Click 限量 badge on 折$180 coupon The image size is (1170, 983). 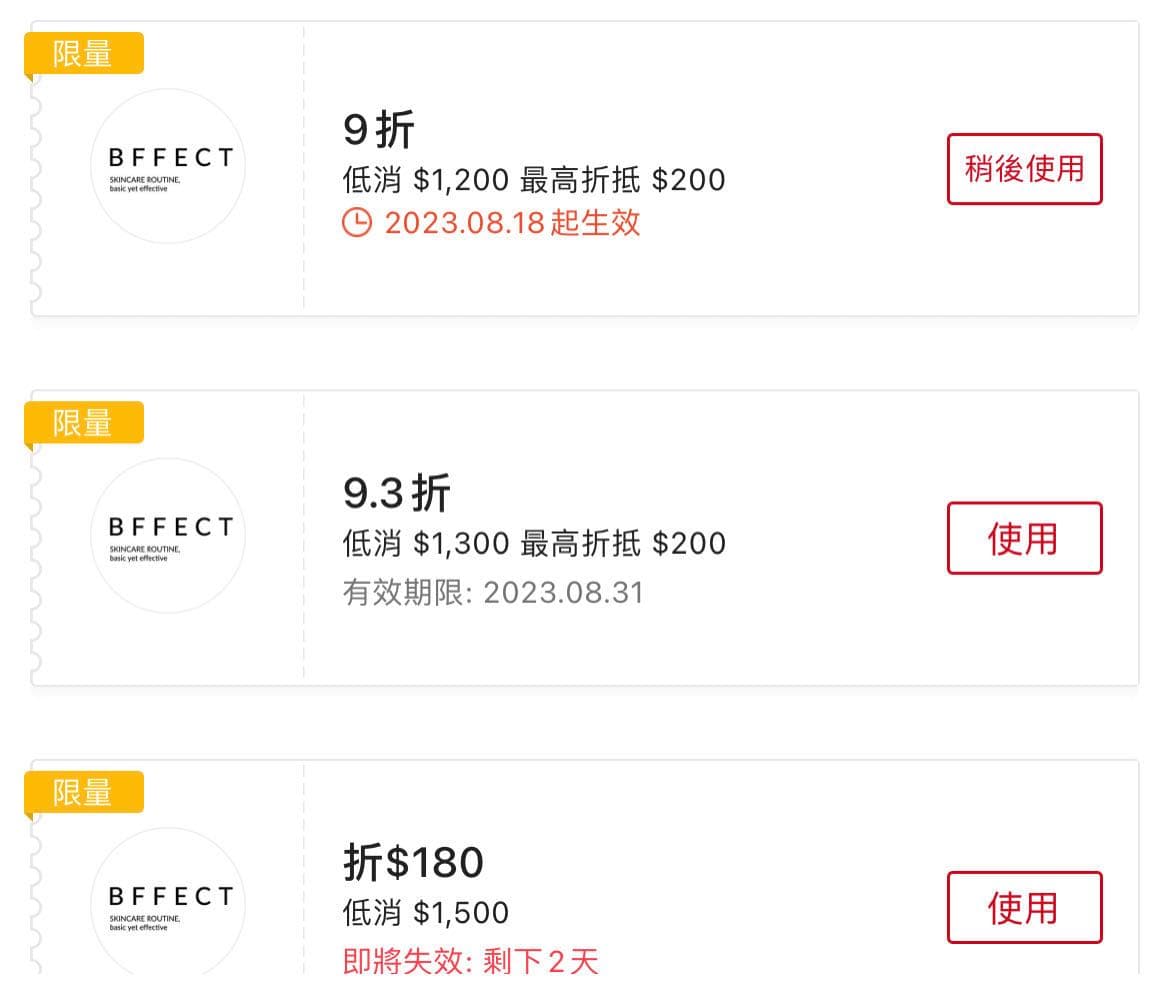[x=84, y=792]
